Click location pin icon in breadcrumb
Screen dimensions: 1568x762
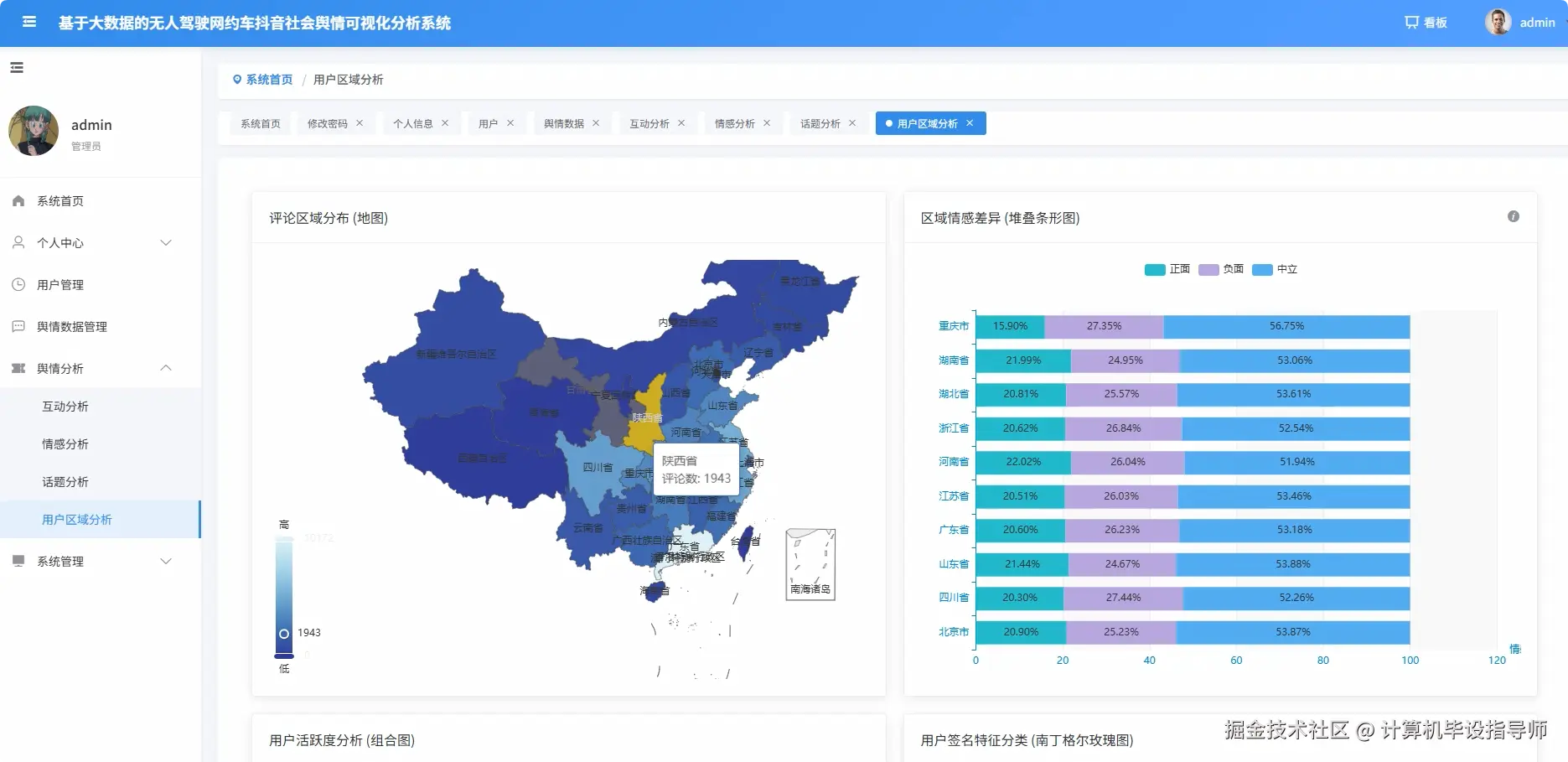pos(237,80)
